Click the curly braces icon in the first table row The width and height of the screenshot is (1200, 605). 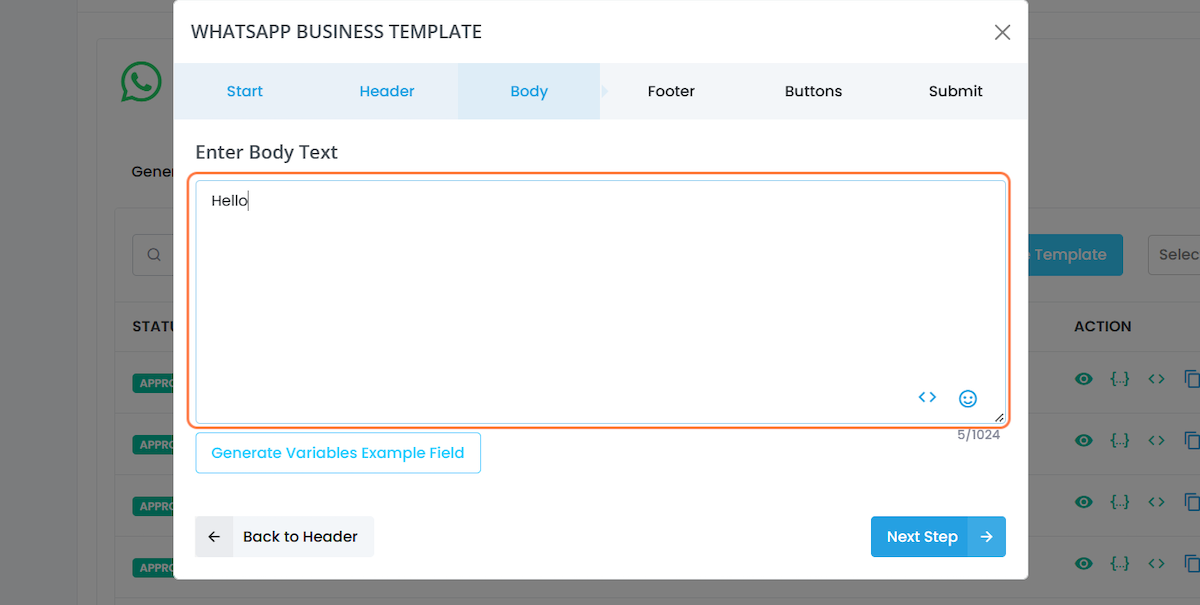click(x=1120, y=379)
